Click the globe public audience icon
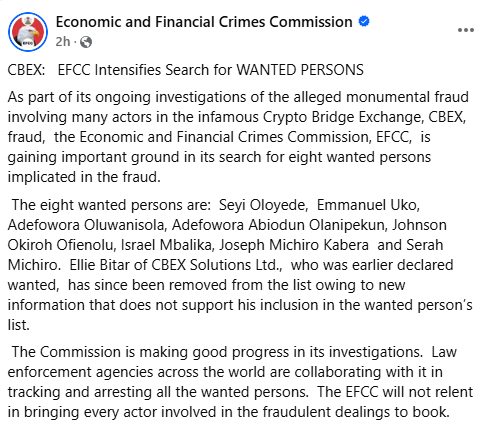The image size is (489, 430). (x=86, y=42)
